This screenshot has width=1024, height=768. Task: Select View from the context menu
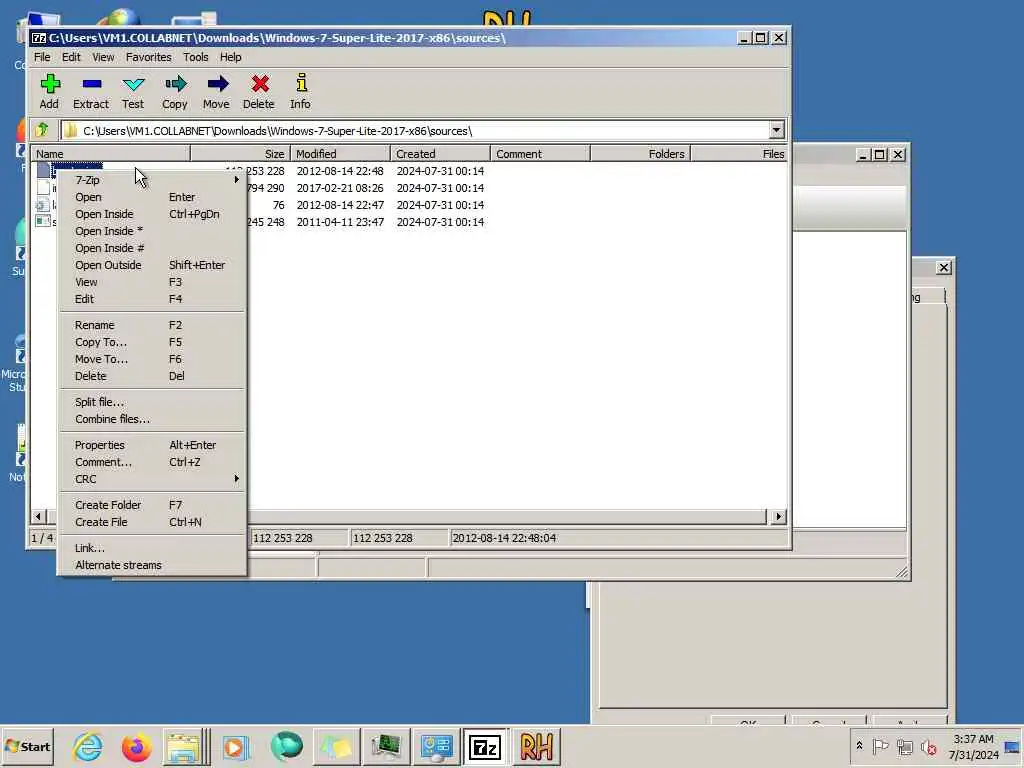(x=153, y=281)
